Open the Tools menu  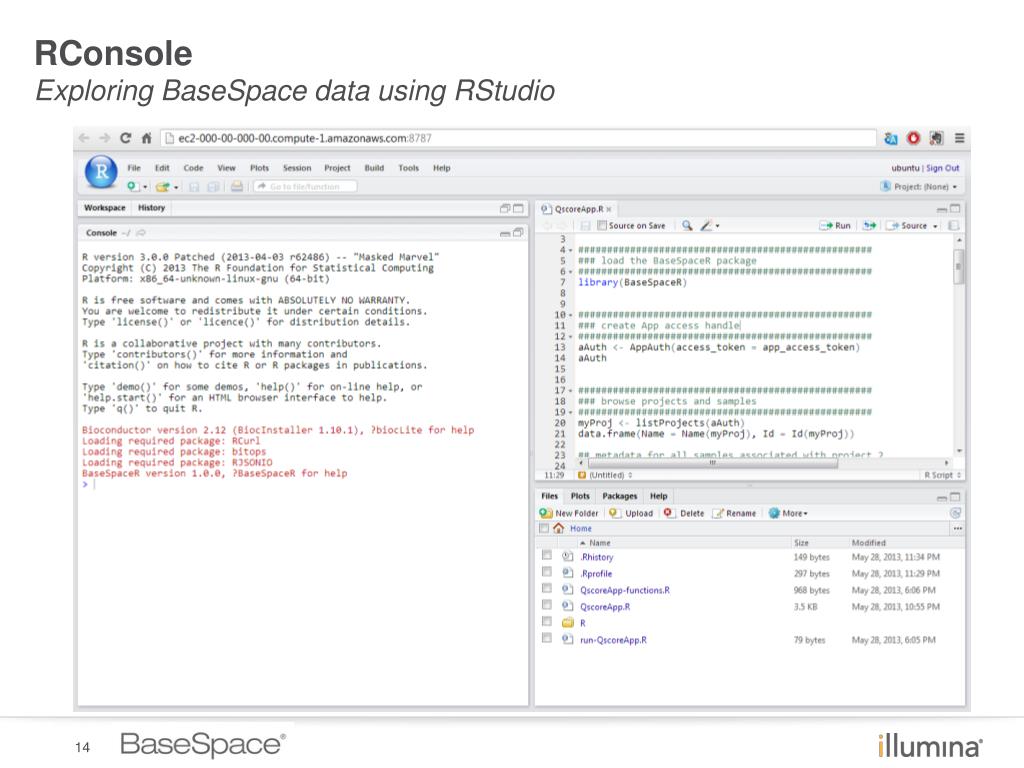click(x=409, y=168)
